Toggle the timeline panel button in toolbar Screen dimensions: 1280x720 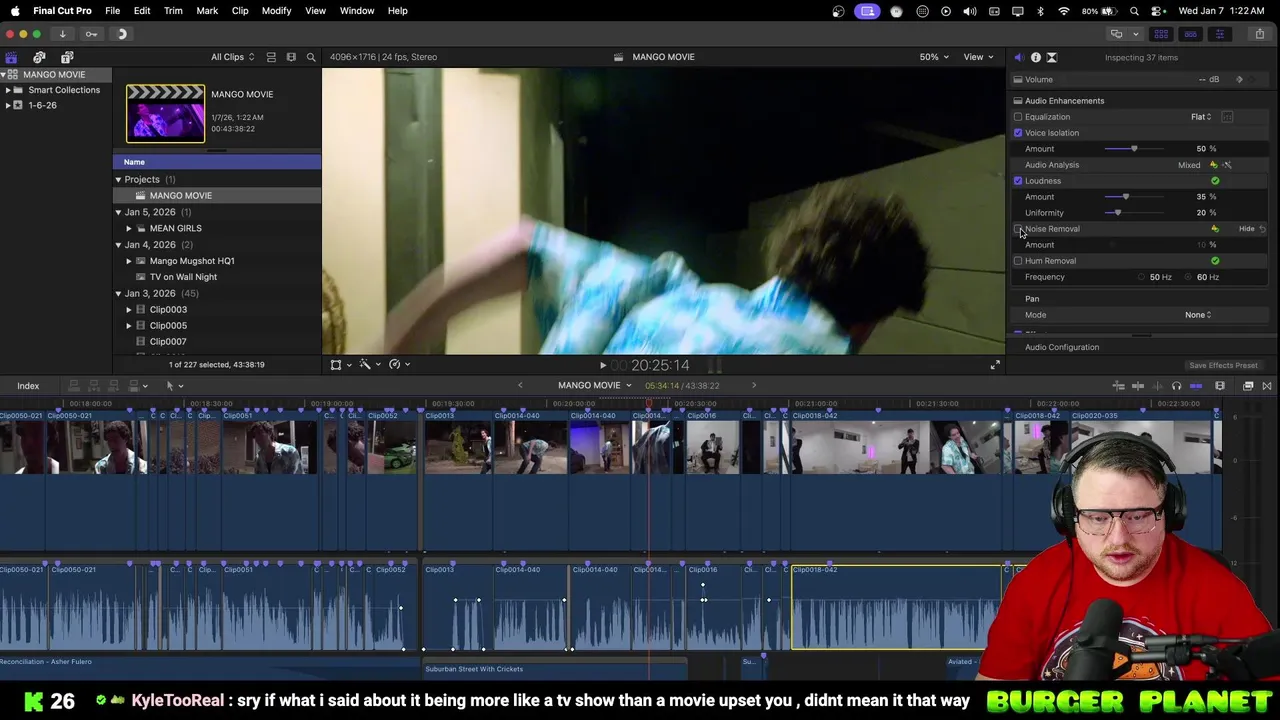coord(1190,34)
